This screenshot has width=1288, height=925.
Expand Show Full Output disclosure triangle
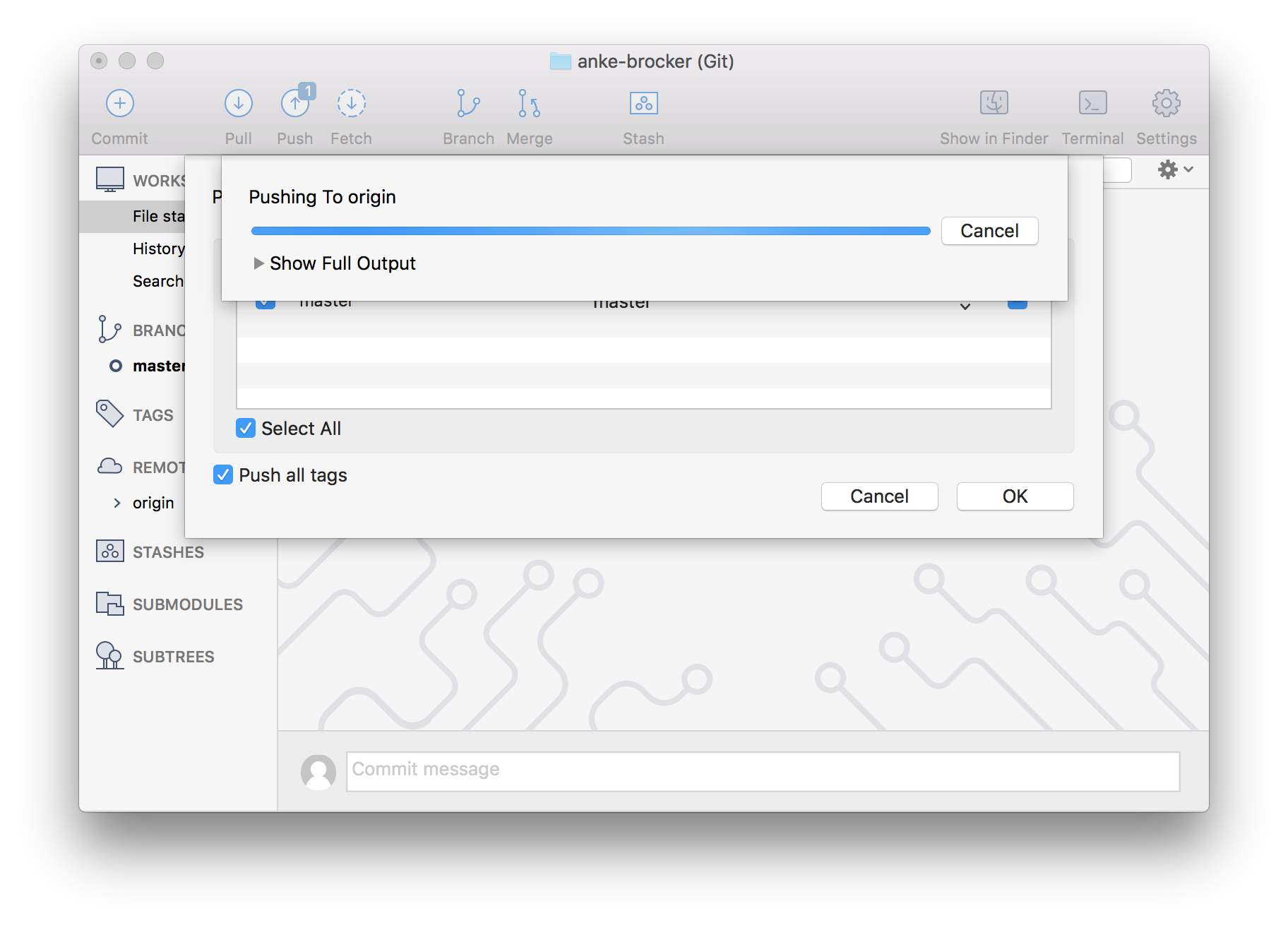point(258,263)
